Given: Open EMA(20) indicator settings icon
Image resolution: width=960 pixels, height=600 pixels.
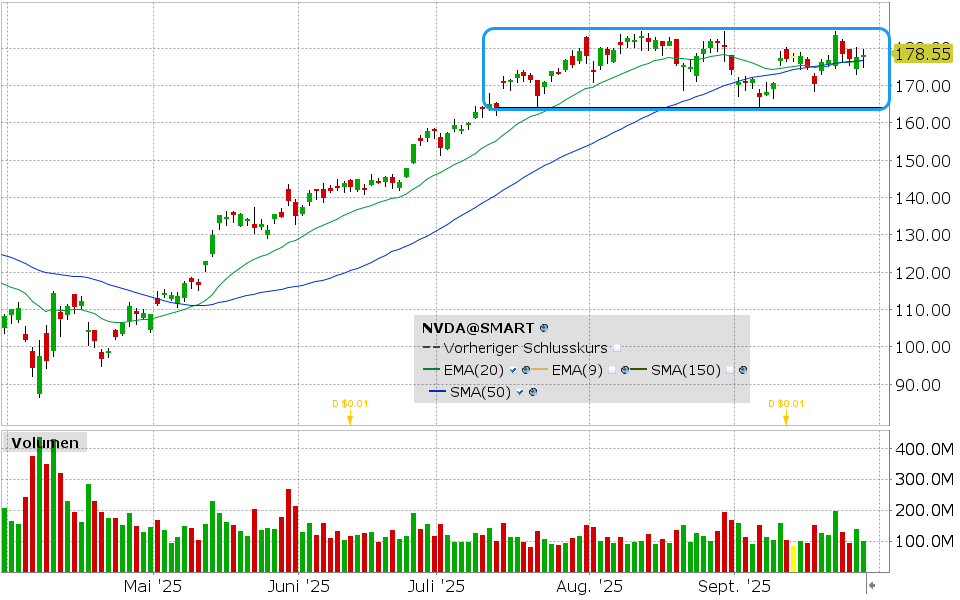Looking at the screenshot, I should click(526, 370).
